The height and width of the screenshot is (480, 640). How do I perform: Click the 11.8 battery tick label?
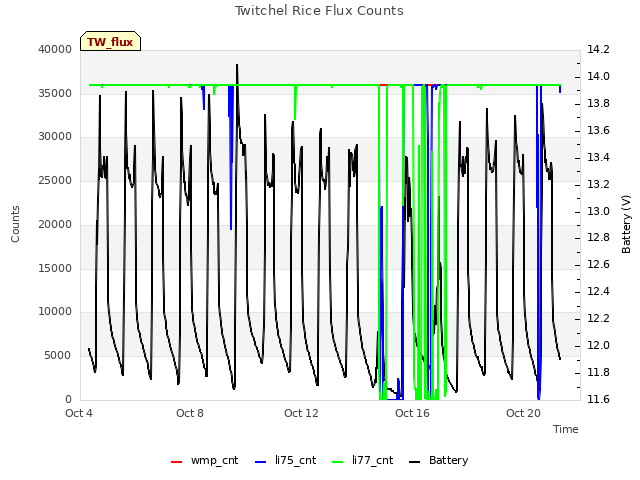point(598,372)
